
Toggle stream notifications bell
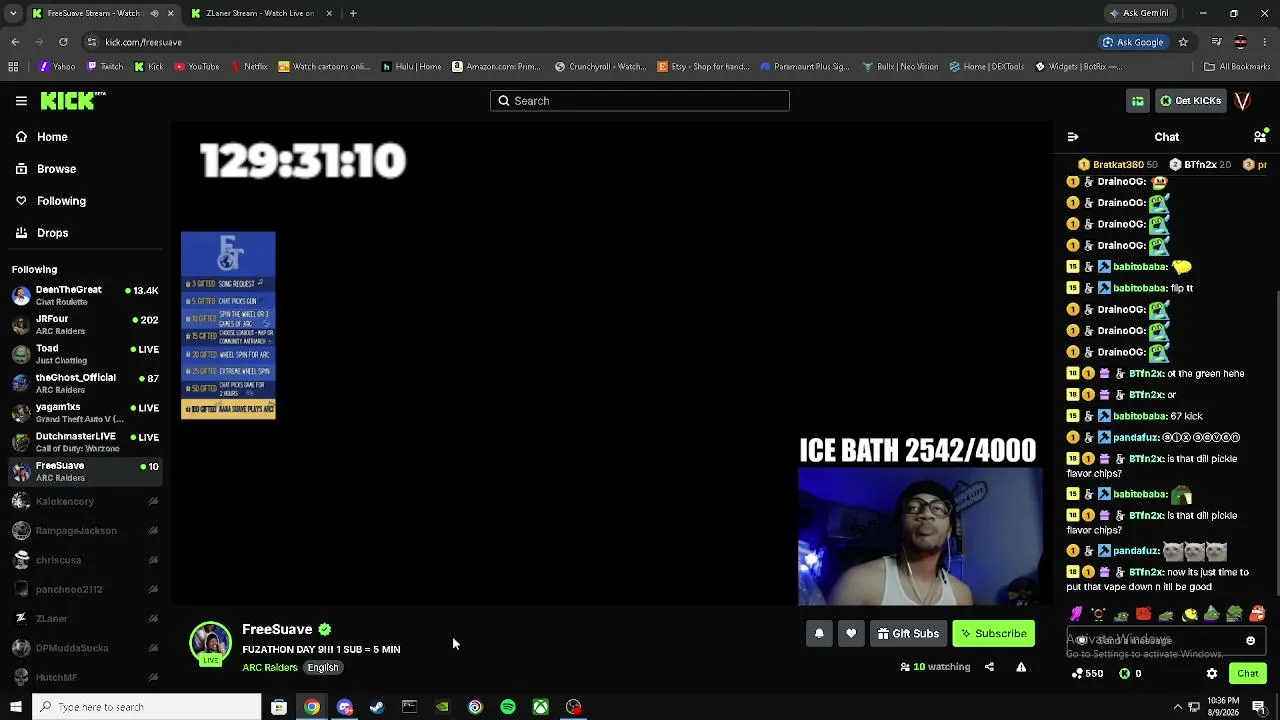coord(819,633)
